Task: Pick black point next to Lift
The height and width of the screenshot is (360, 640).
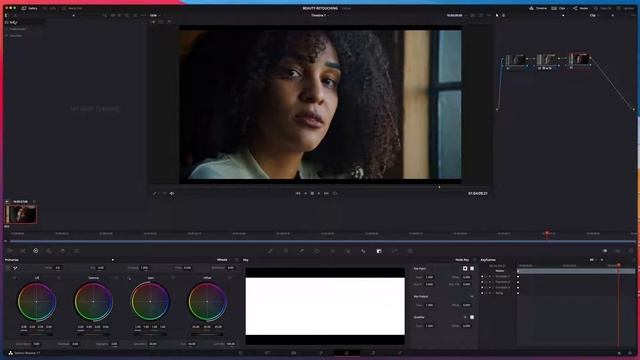Action: click(15, 278)
